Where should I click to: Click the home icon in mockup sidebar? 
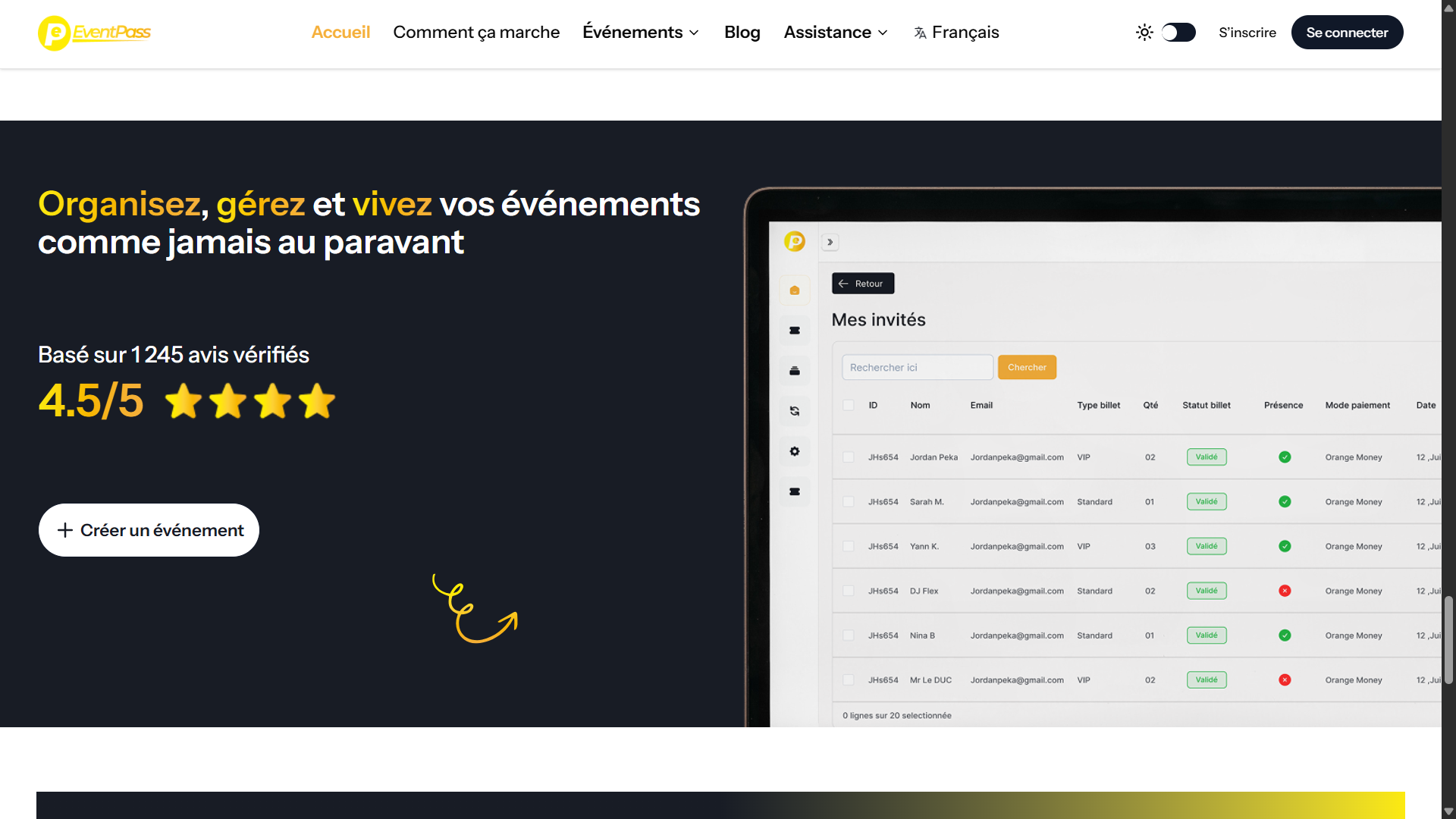point(795,290)
